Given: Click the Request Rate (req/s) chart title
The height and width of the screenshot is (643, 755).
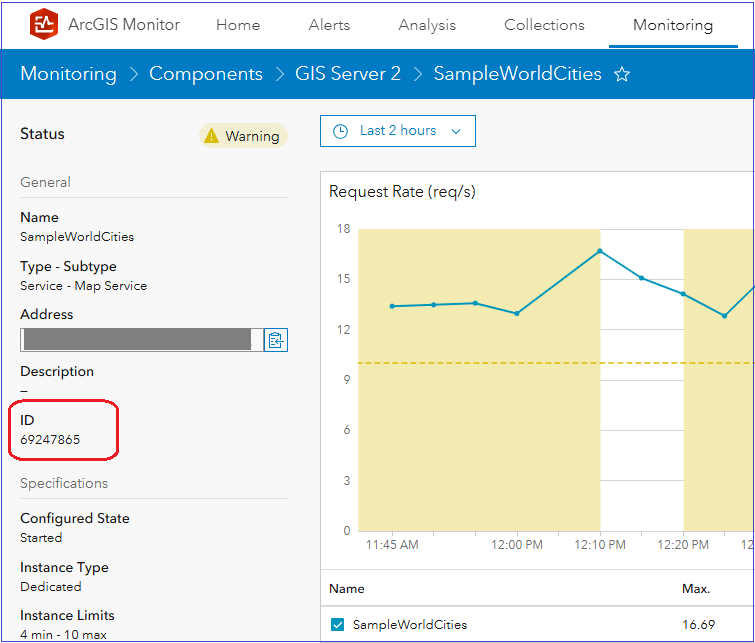Looking at the screenshot, I should (x=402, y=192).
